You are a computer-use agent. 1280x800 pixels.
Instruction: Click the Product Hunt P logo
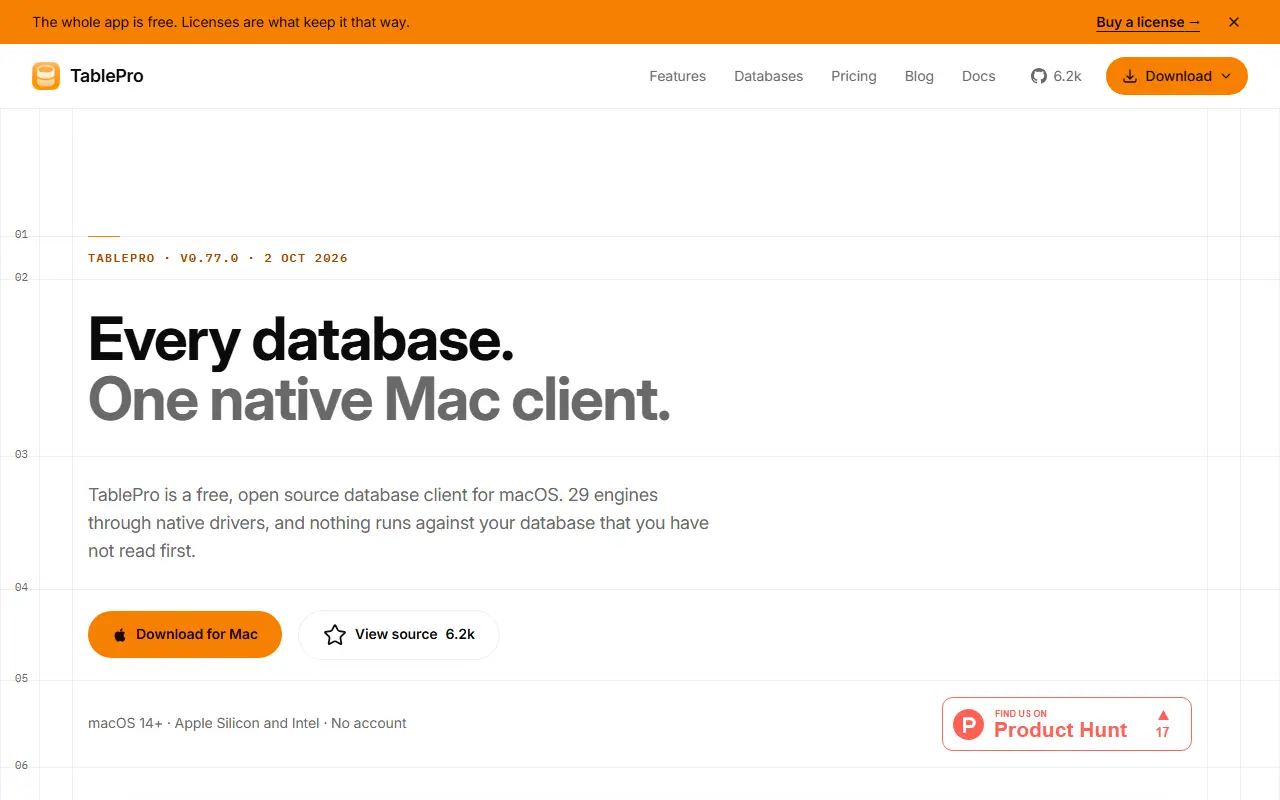968,724
